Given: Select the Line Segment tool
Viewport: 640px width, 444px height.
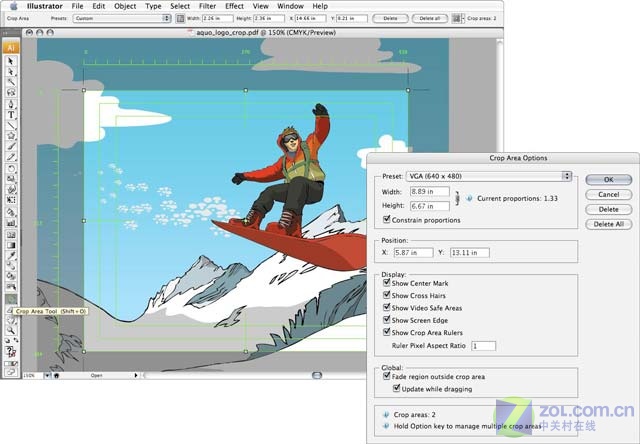Looking at the screenshot, I should 11,125.
